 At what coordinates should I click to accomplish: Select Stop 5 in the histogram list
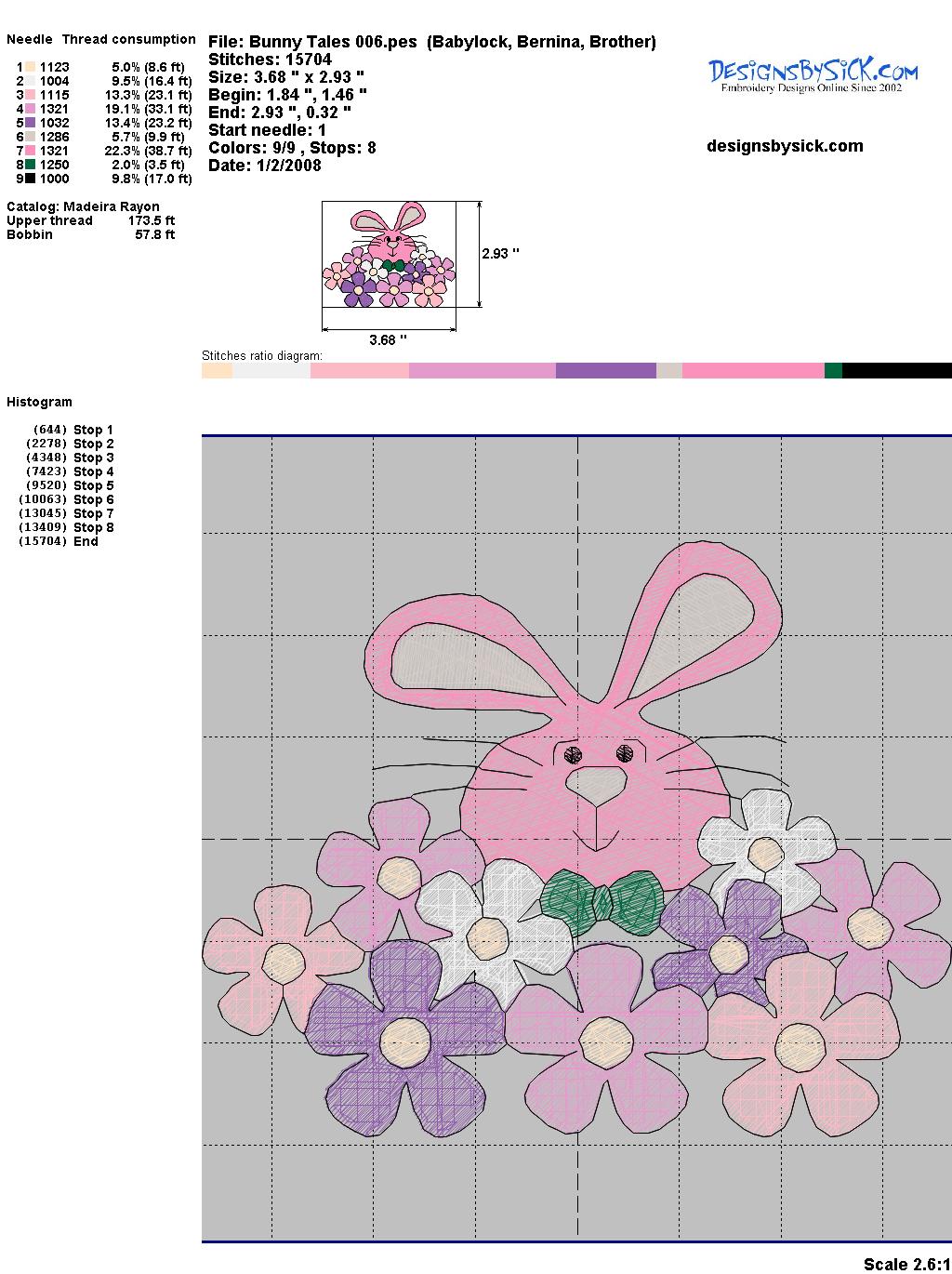[93, 485]
